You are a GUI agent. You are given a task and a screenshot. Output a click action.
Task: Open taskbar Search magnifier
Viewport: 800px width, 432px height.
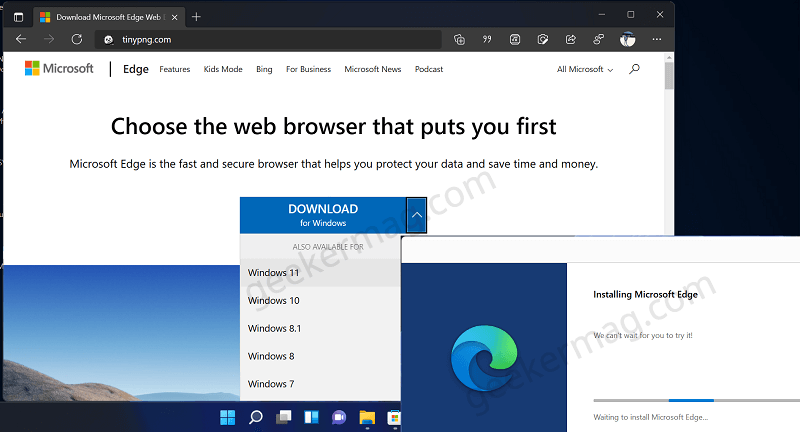[x=256, y=417]
